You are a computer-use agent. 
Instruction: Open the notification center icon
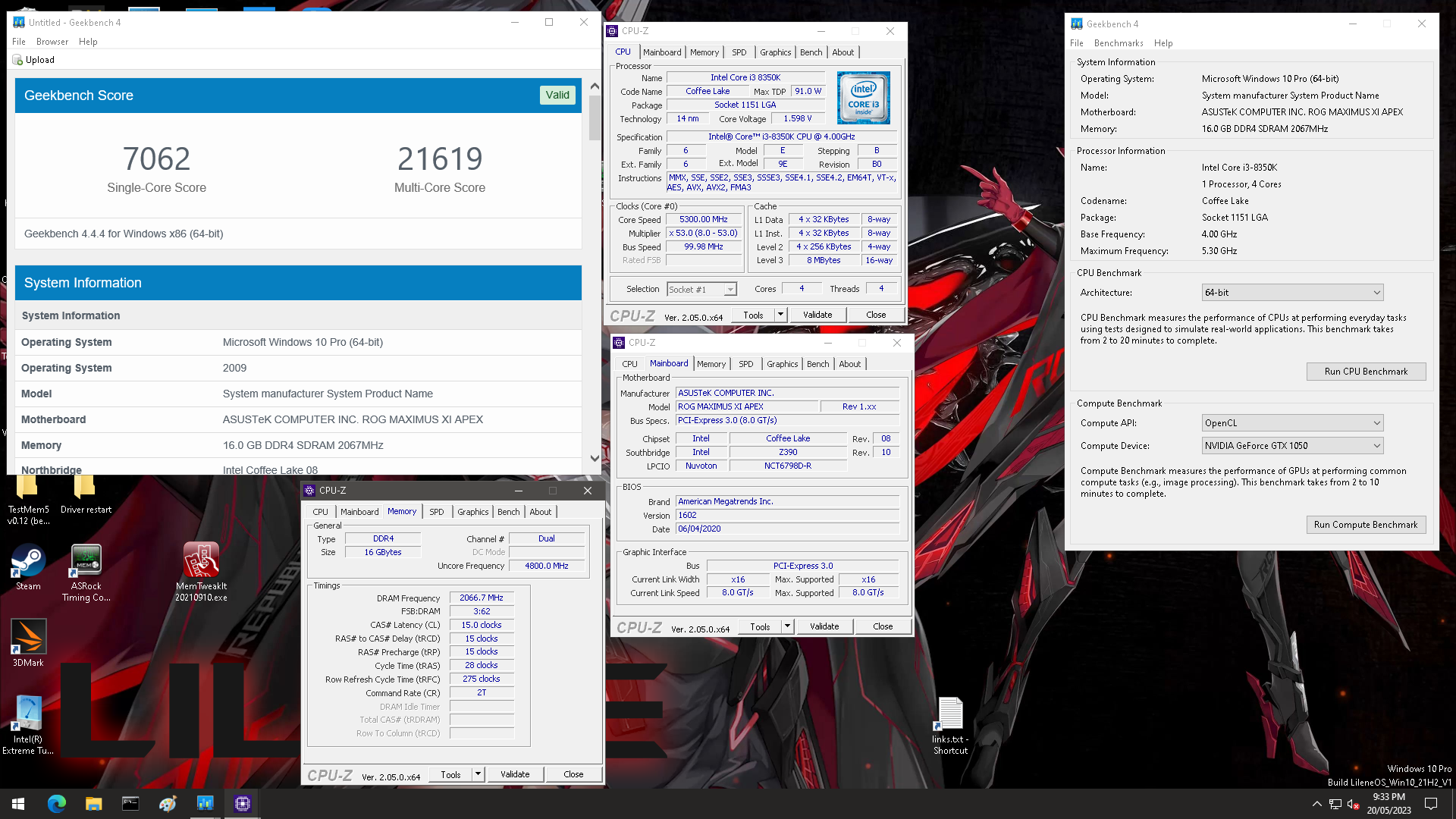point(1431,804)
